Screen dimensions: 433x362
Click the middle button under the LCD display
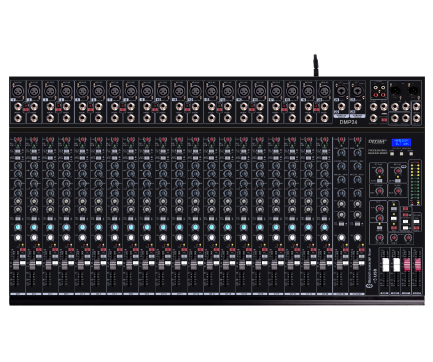tap(401, 154)
